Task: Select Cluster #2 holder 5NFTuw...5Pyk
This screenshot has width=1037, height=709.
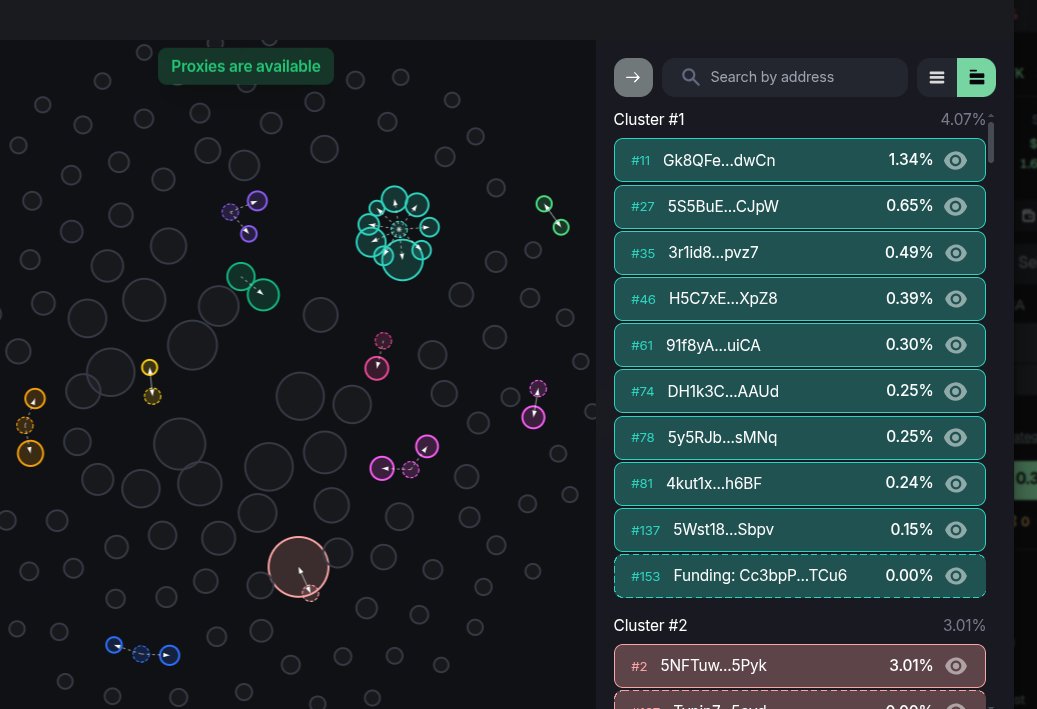Action: pos(800,665)
